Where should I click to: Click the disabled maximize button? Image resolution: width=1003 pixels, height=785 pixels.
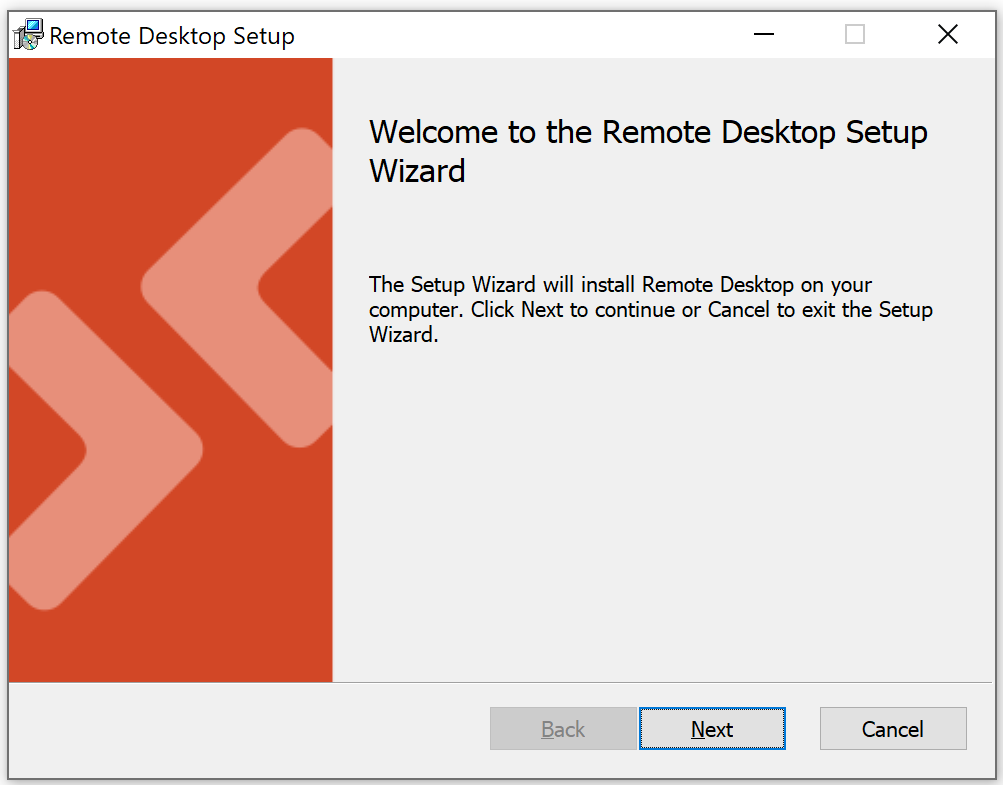[855, 34]
